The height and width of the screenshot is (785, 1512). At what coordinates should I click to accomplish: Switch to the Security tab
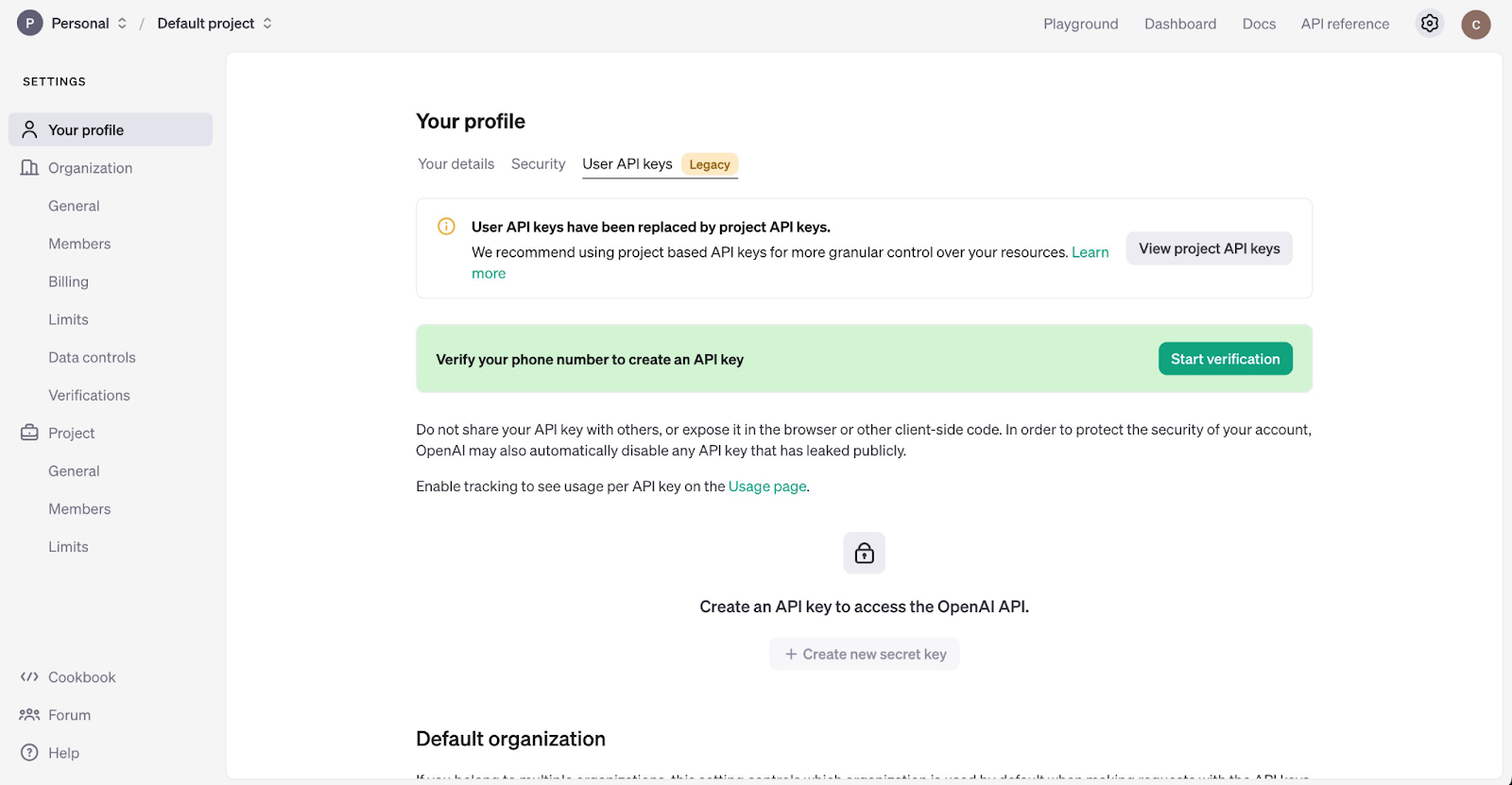(x=539, y=164)
